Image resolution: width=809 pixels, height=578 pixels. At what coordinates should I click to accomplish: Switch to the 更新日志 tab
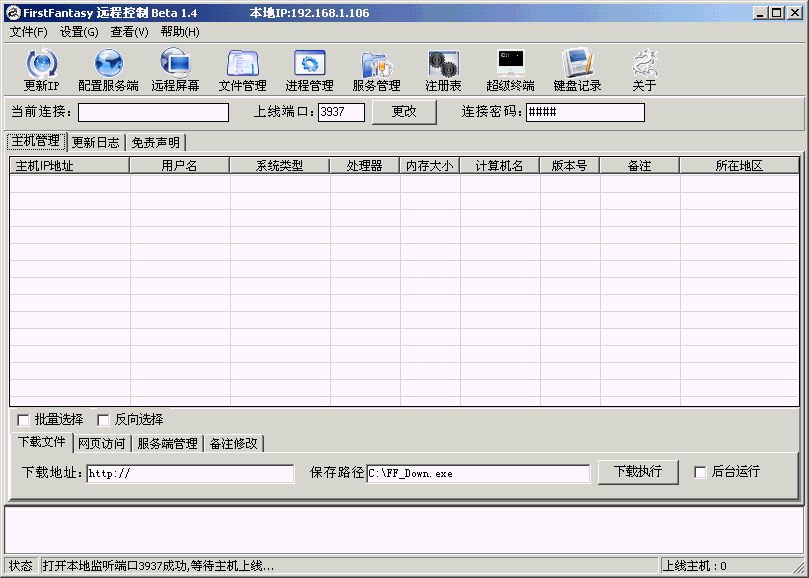point(95,142)
